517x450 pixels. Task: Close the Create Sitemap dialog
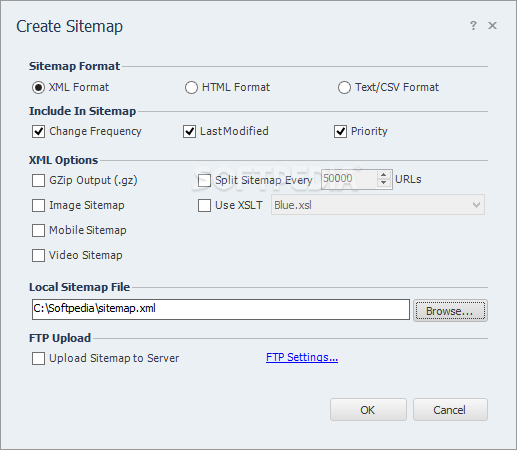point(492,26)
